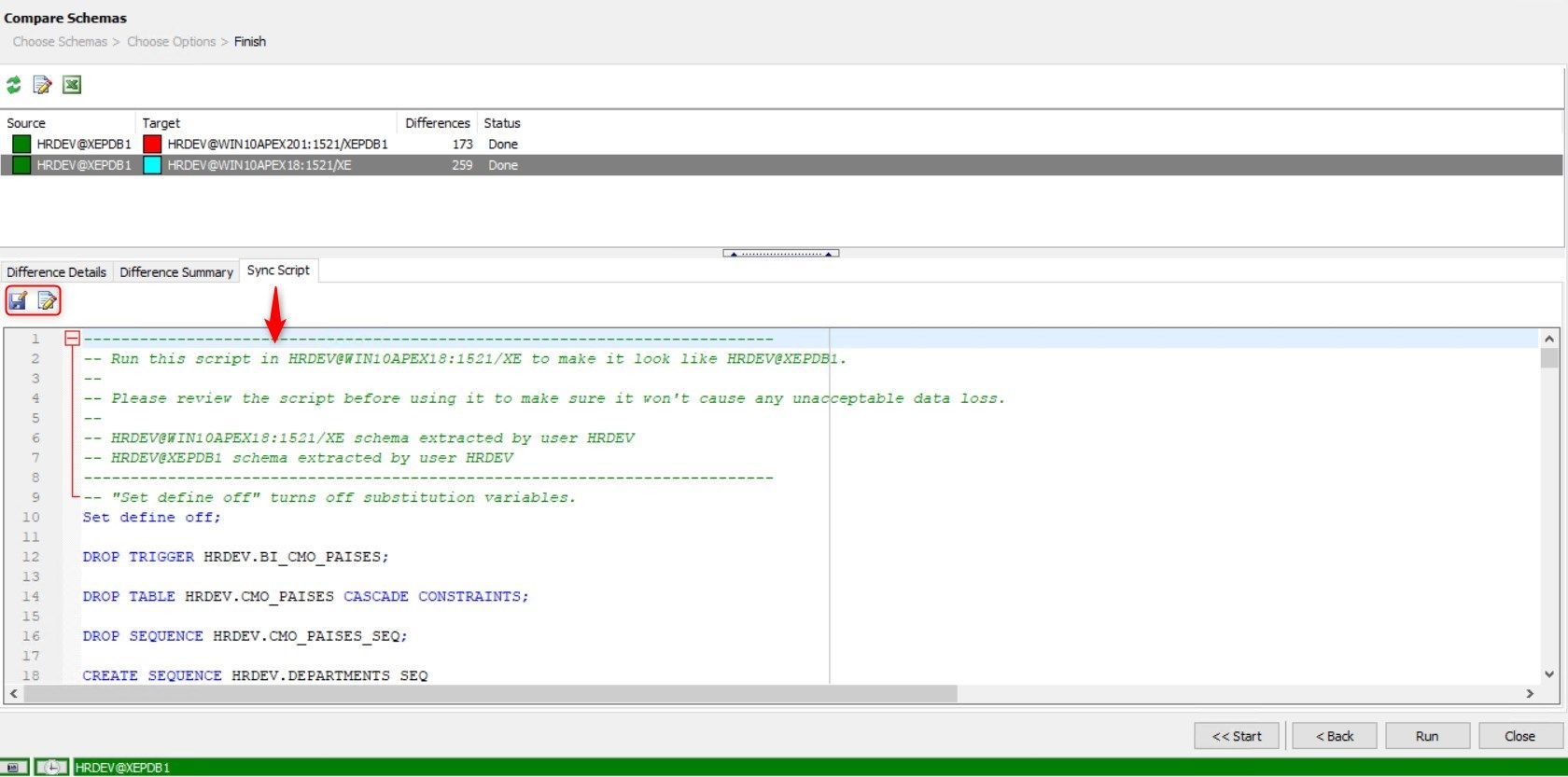The image size is (1568, 777).
Task: Click the clock icon in status bar
Action: 52,768
